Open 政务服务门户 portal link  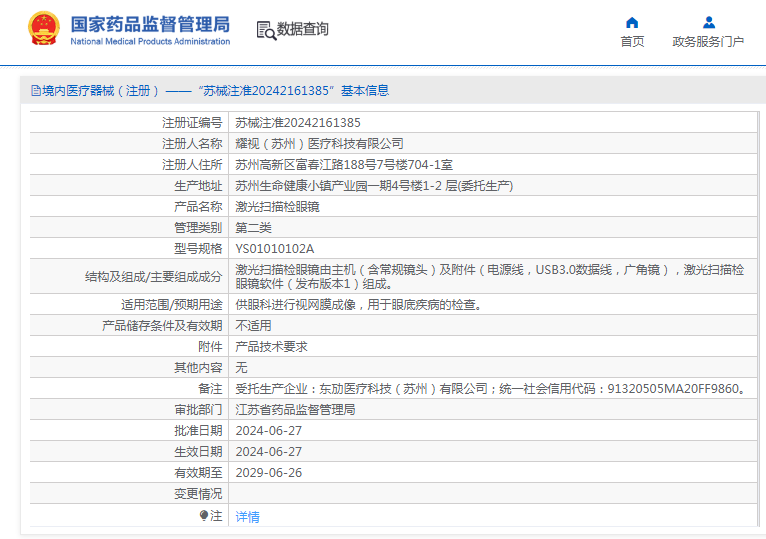click(708, 42)
